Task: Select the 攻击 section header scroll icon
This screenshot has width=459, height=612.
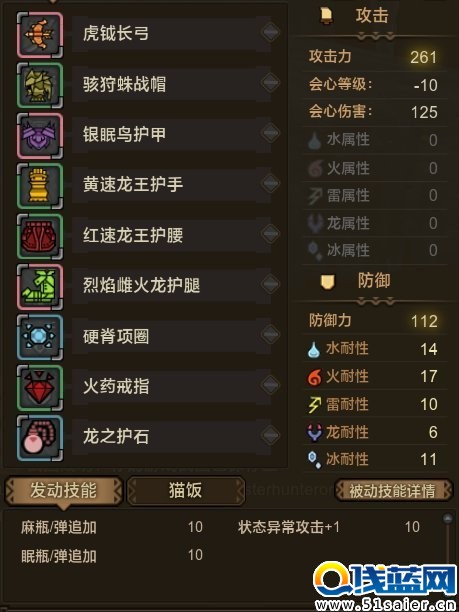Action: [326, 17]
